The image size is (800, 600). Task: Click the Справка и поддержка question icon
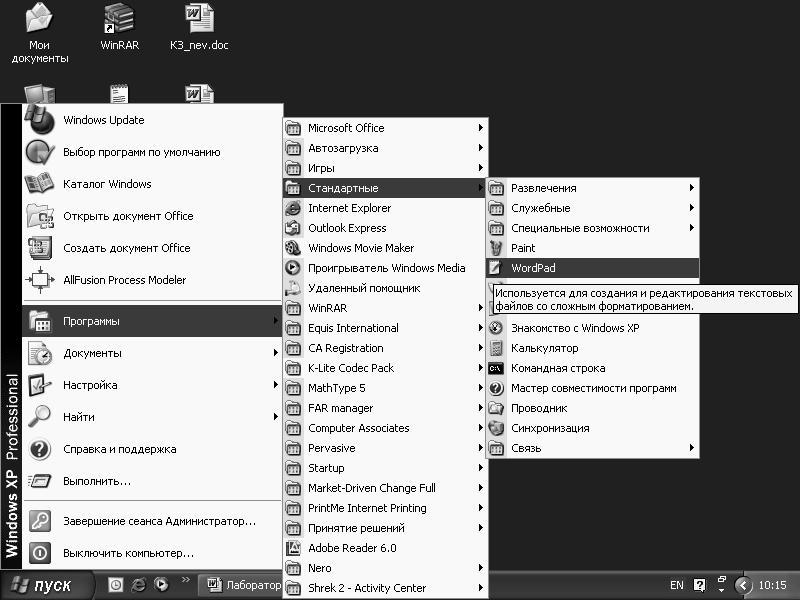40,449
